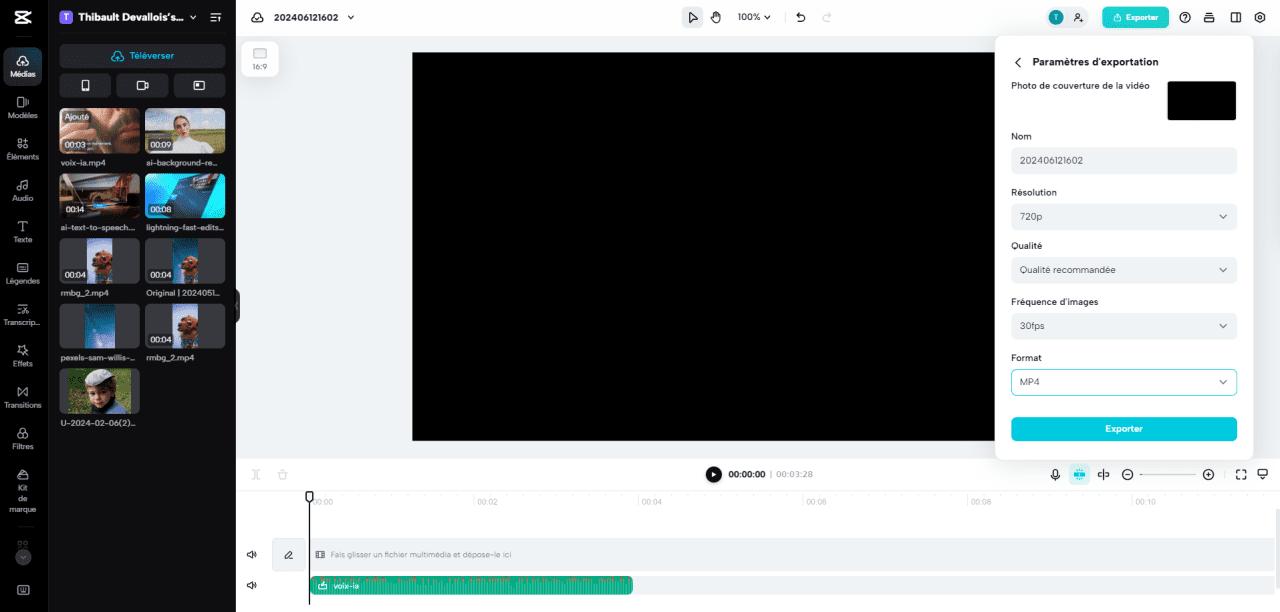The image size is (1280, 612).
Task: Open the Qualité recommandée dropdown
Action: coord(1124,270)
